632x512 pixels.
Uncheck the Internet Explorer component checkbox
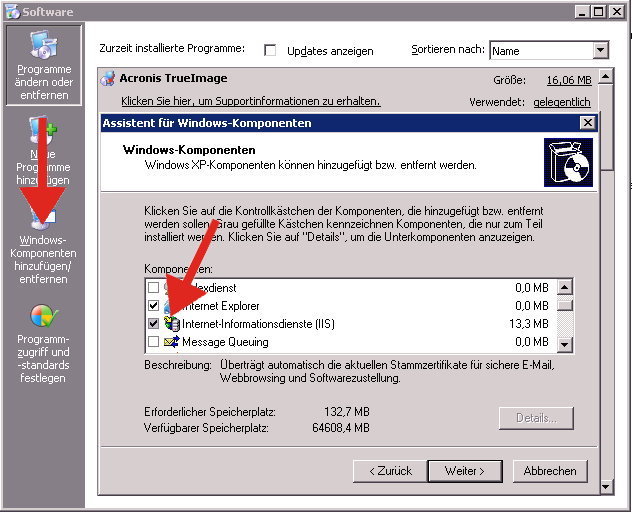coord(153,305)
